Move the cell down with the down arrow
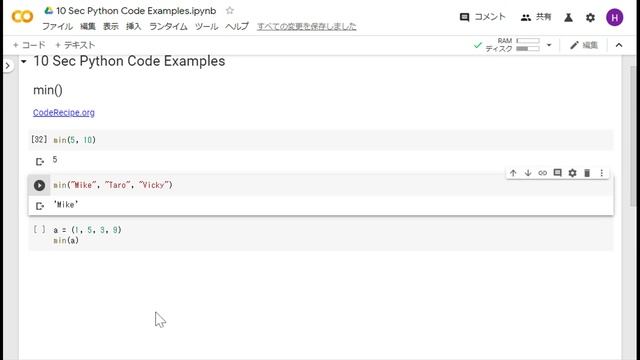The height and width of the screenshot is (360, 640). click(528, 173)
